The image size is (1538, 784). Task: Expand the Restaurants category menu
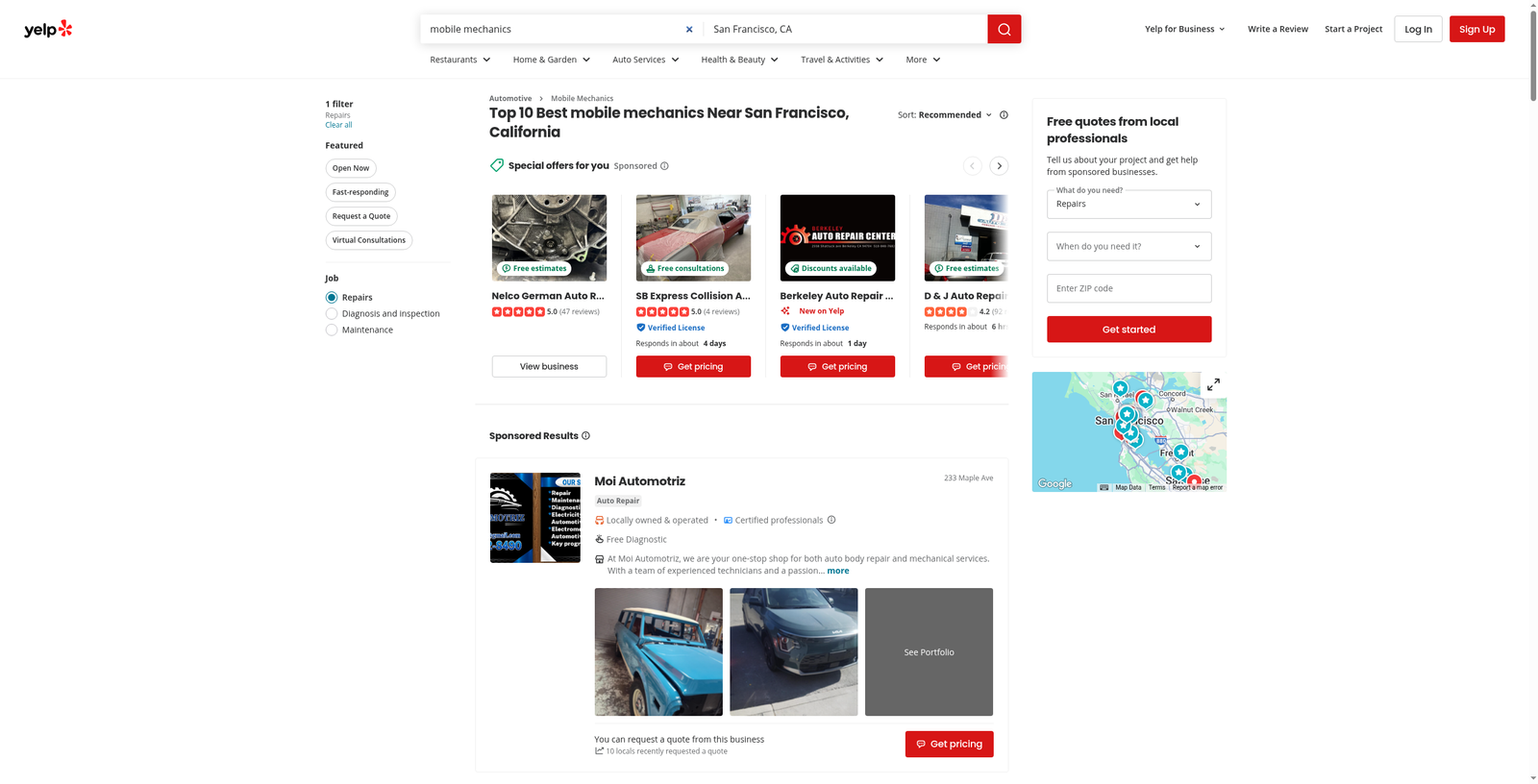[460, 60]
